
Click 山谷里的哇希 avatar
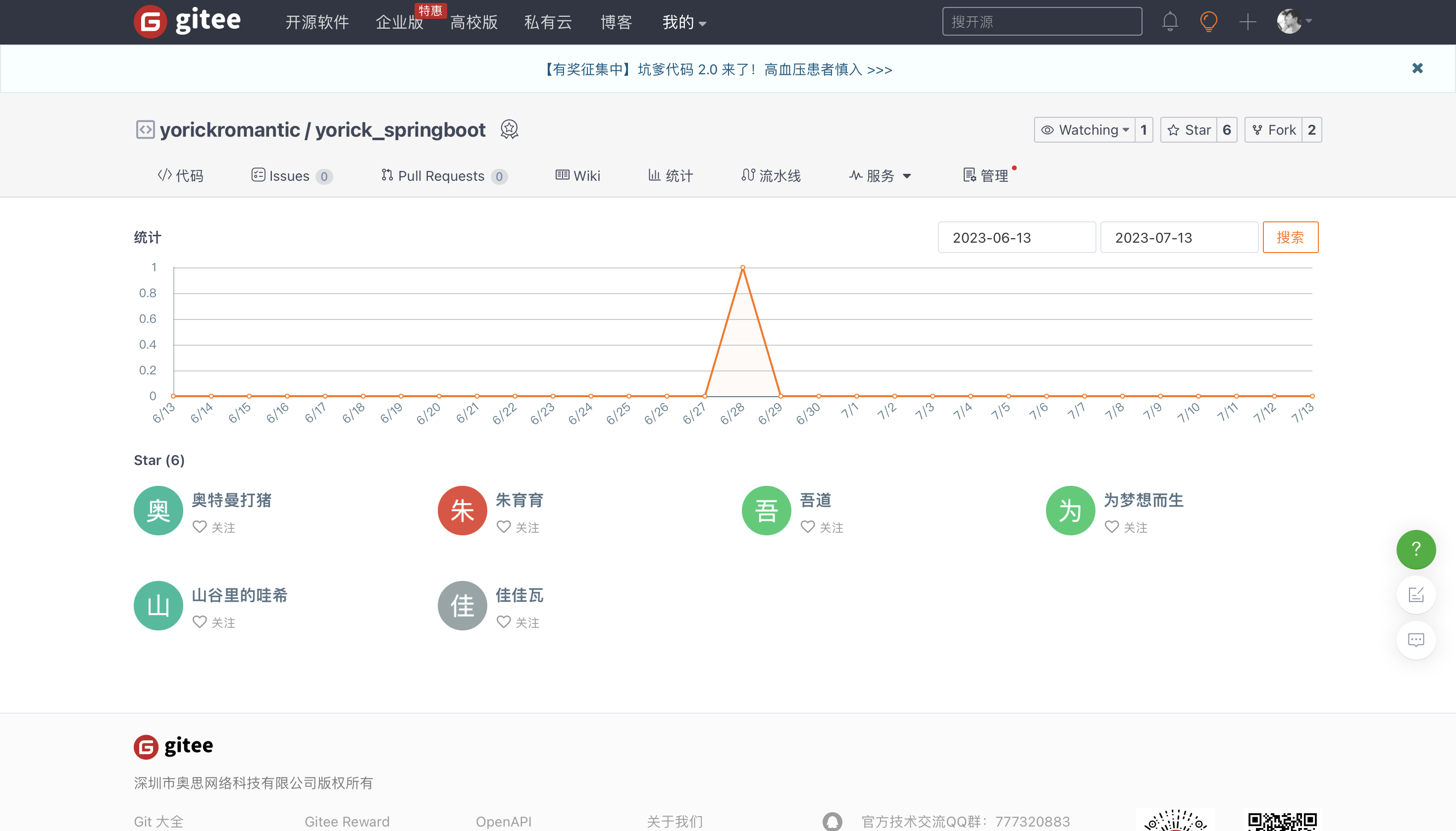(x=158, y=606)
